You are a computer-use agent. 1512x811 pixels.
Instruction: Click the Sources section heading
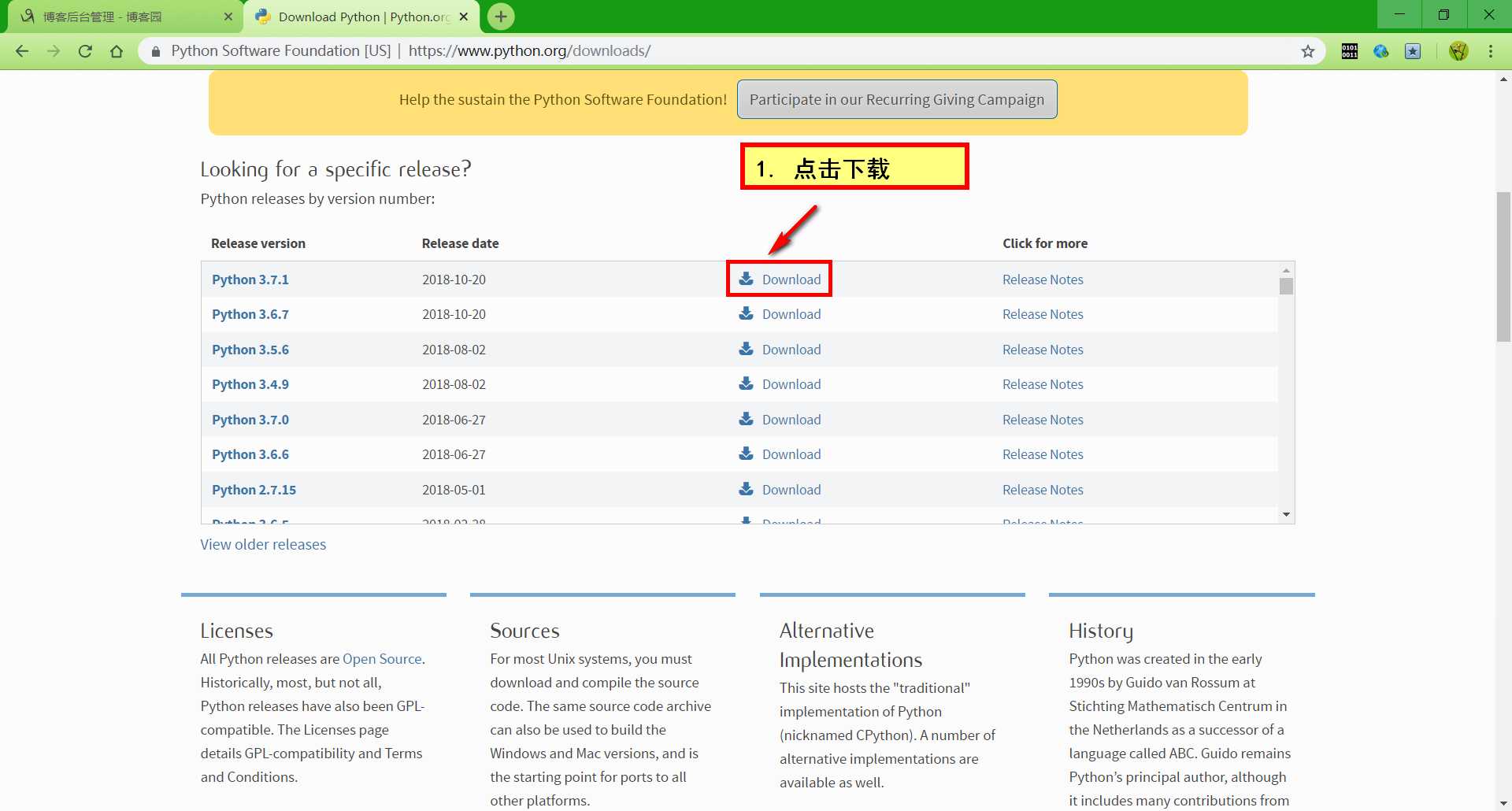524,631
